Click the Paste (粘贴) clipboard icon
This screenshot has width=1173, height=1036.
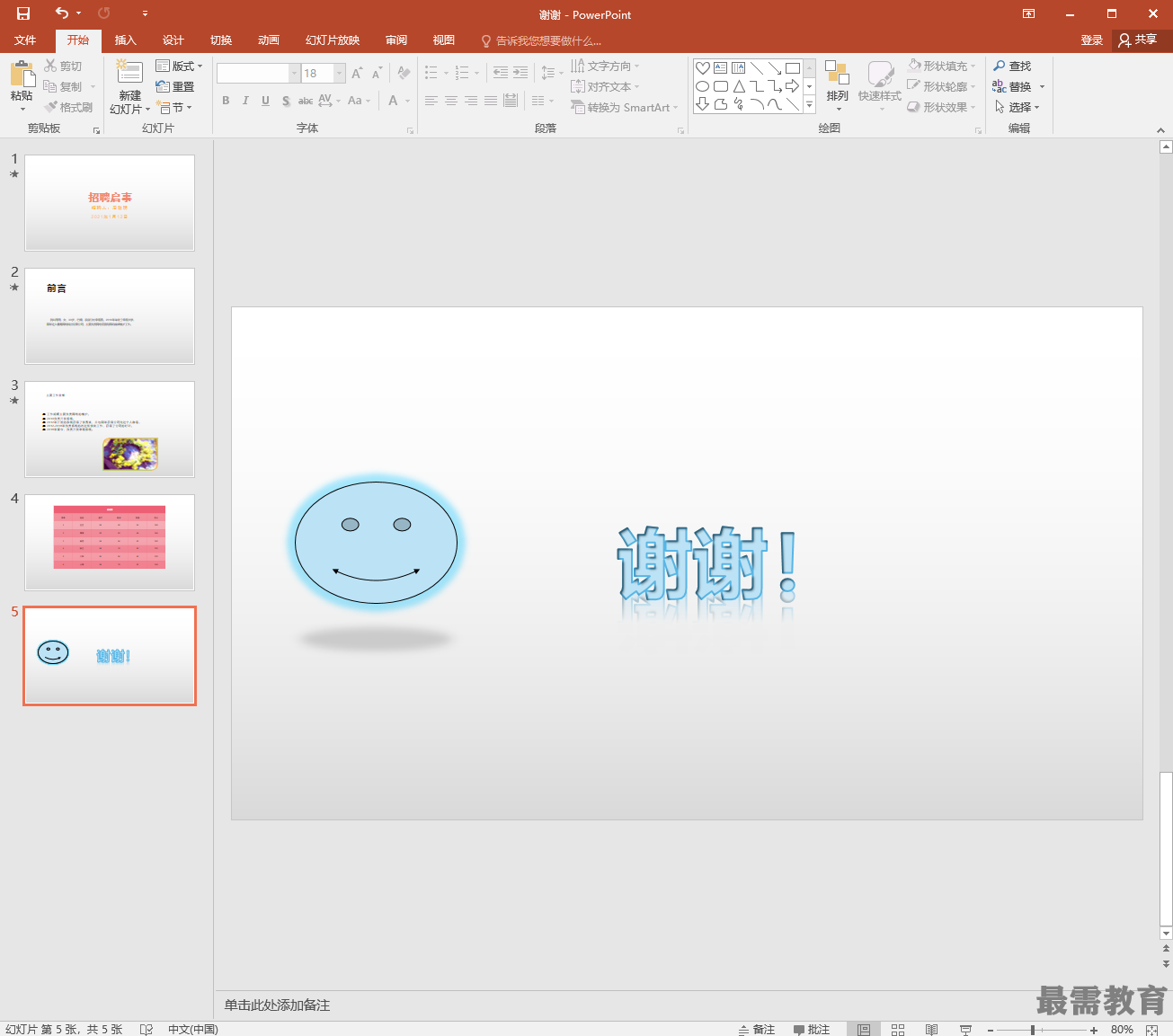coord(22,74)
